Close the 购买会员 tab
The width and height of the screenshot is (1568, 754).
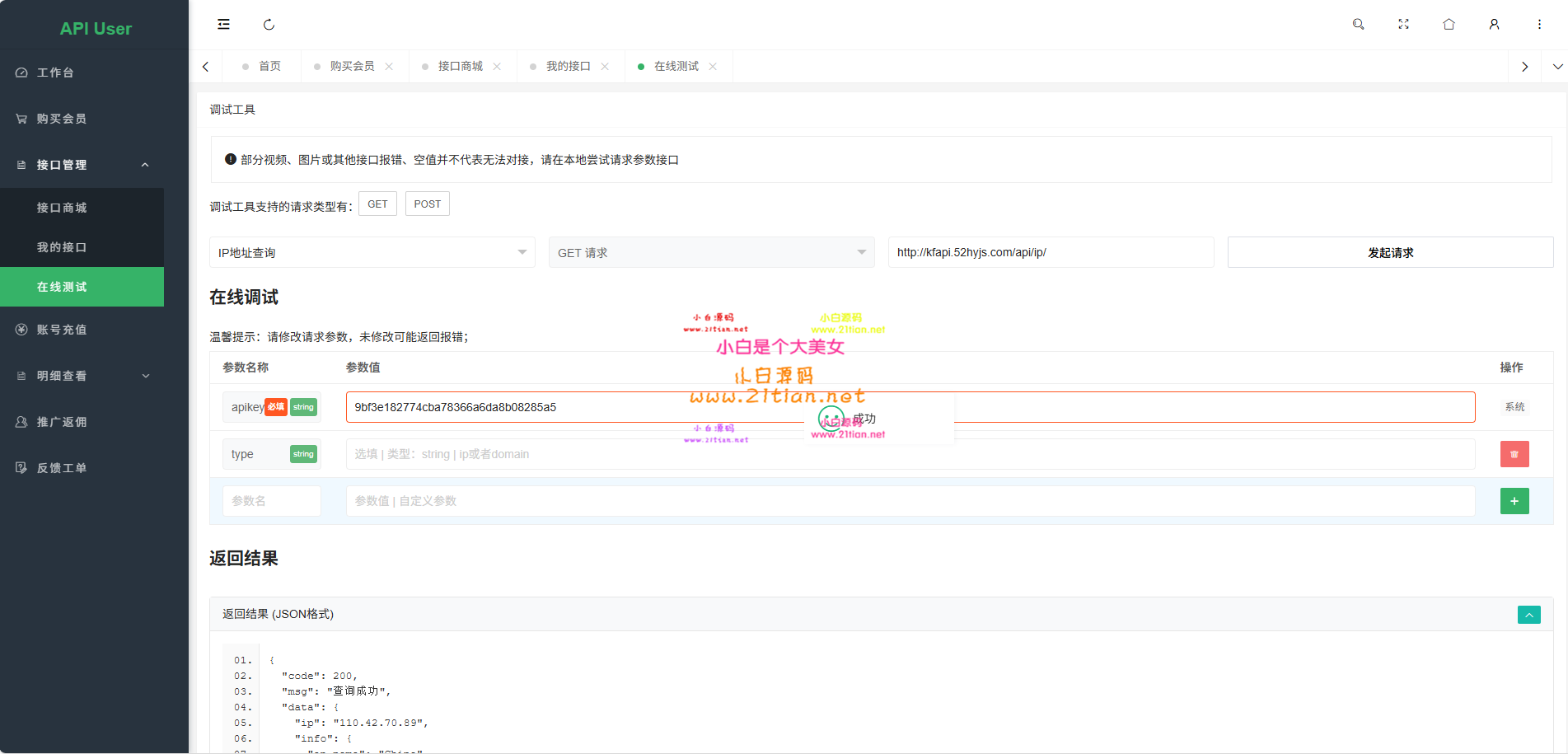click(x=389, y=67)
